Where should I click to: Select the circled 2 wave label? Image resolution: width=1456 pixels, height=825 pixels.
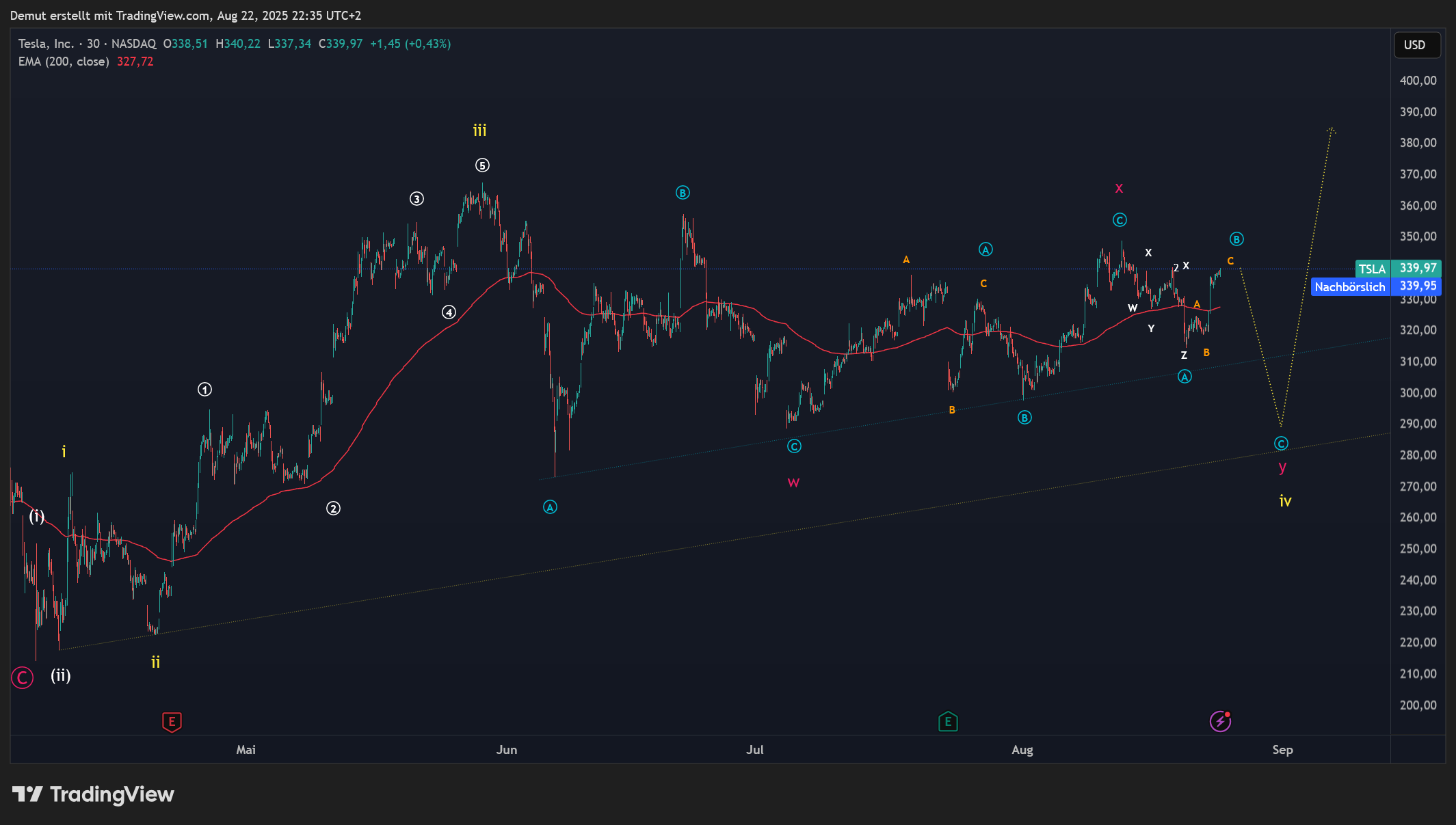(333, 509)
